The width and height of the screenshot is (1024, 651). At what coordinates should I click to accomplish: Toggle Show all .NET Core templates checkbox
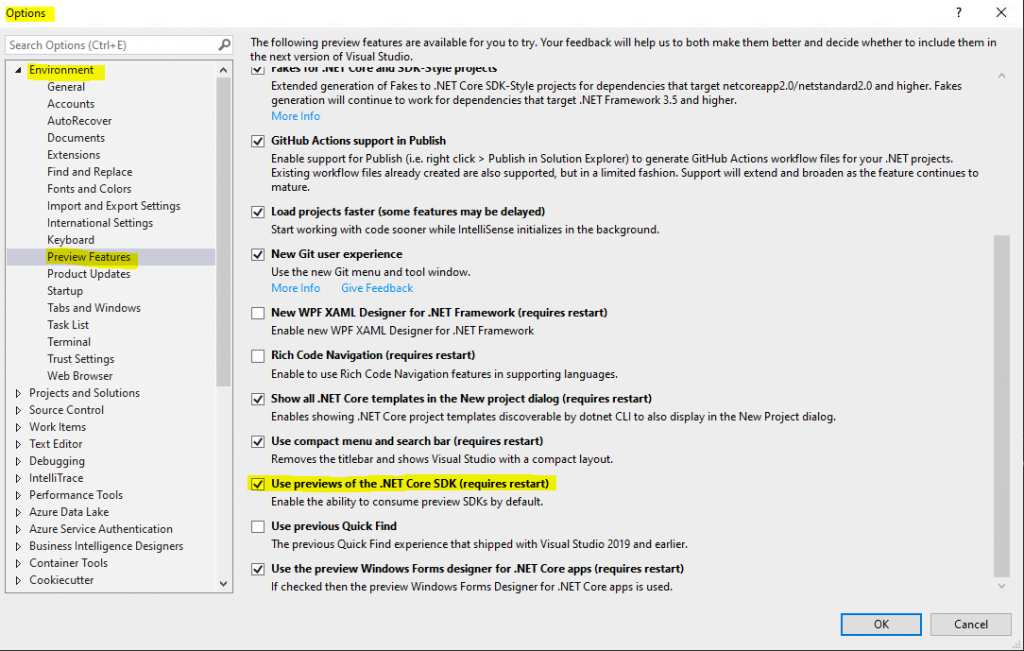coord(258,399)
